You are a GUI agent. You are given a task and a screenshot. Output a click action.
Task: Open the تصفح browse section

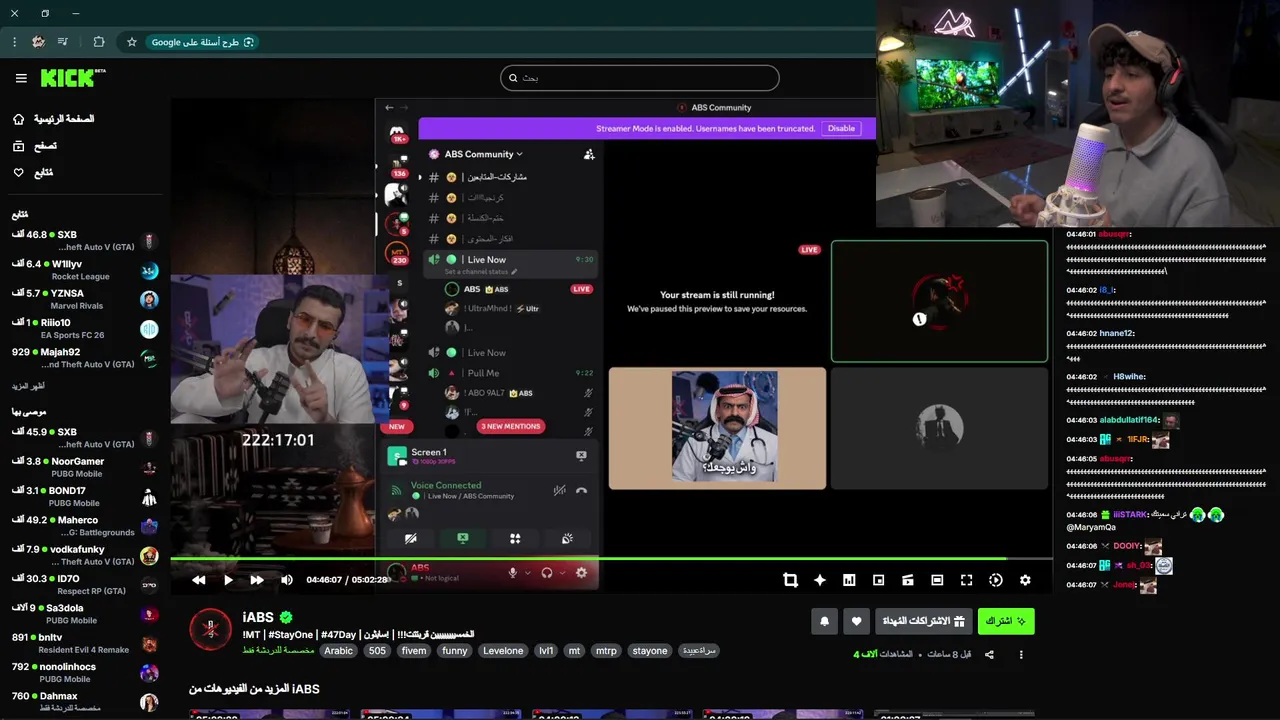pyautogui.click(x=35, y=146)
